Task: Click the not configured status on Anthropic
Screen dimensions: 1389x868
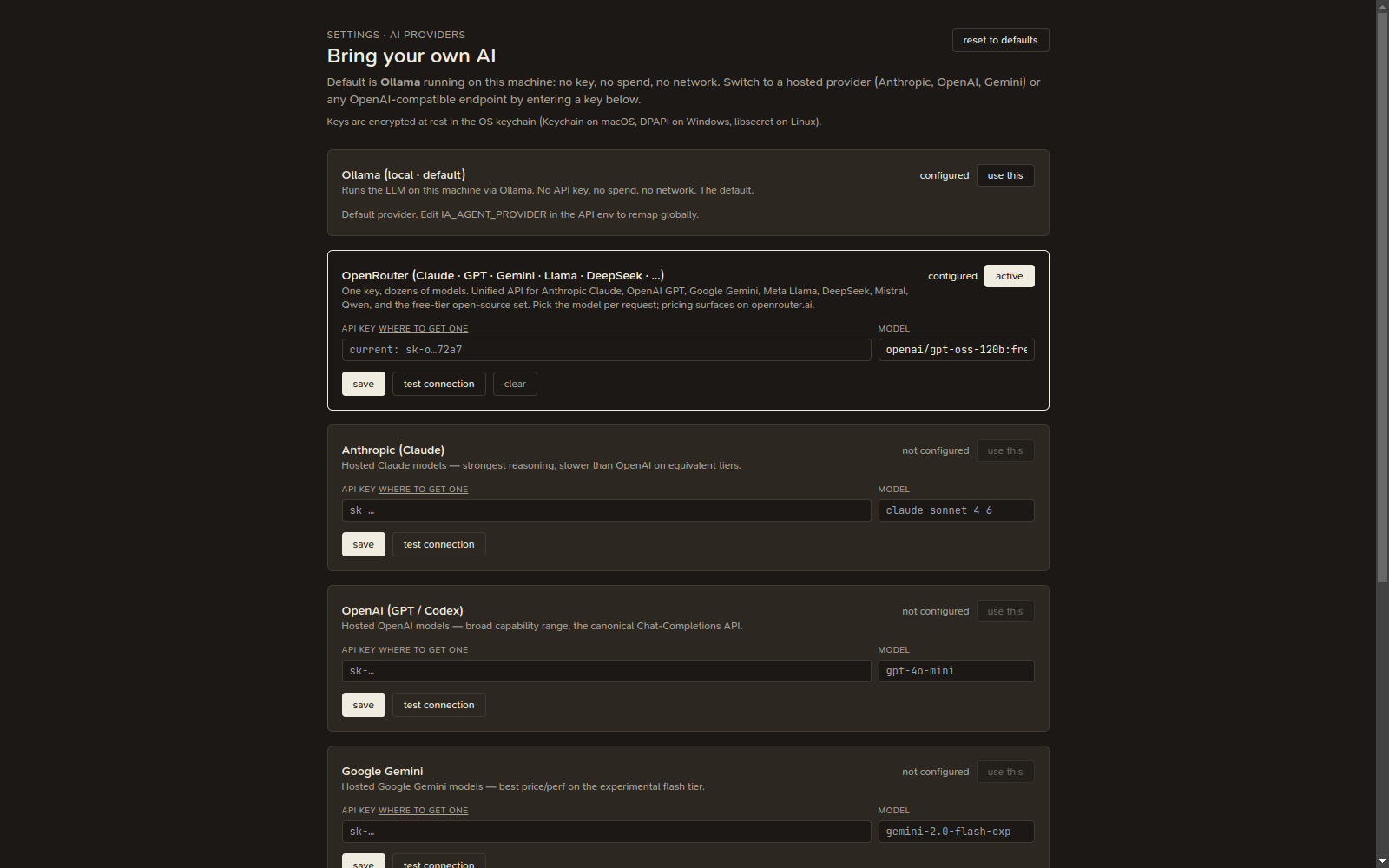Action: [x=935, y=450]
